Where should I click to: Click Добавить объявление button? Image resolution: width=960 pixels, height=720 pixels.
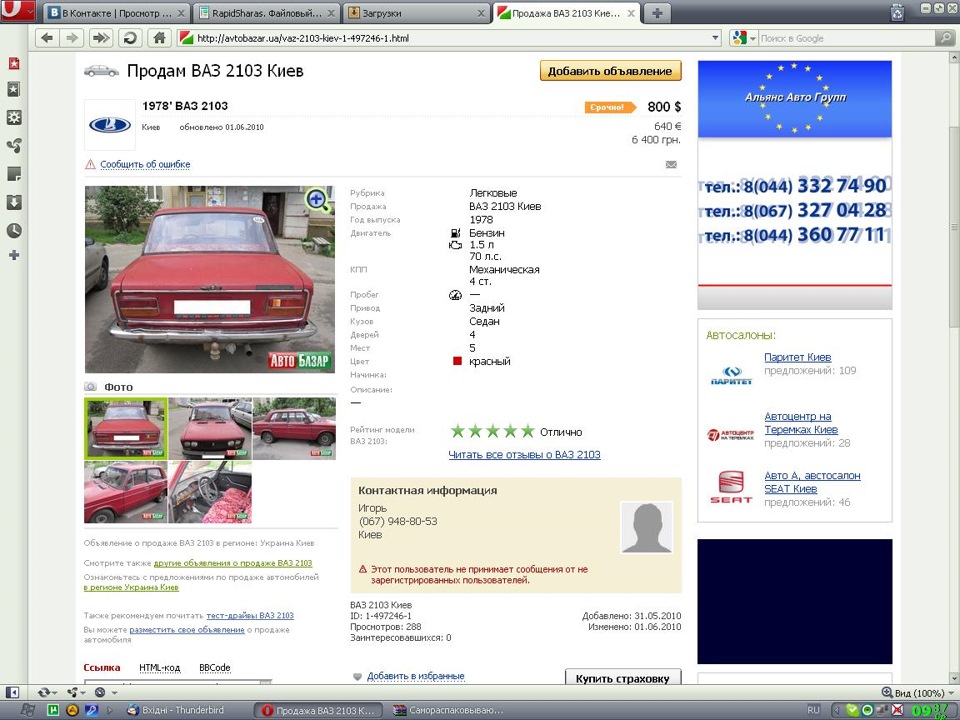tap(610, 71)
